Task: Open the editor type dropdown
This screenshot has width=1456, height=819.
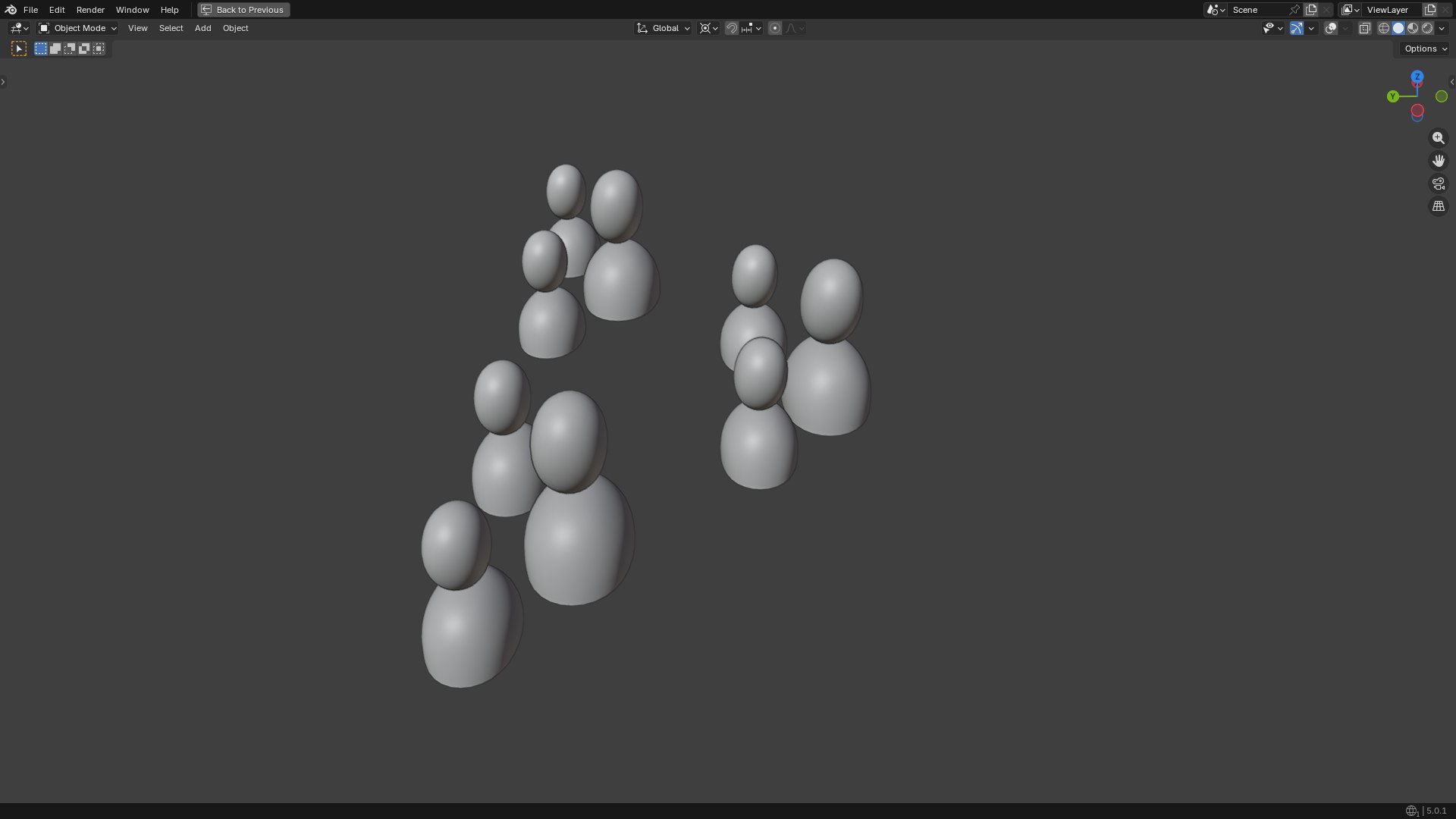Action: 19,28
